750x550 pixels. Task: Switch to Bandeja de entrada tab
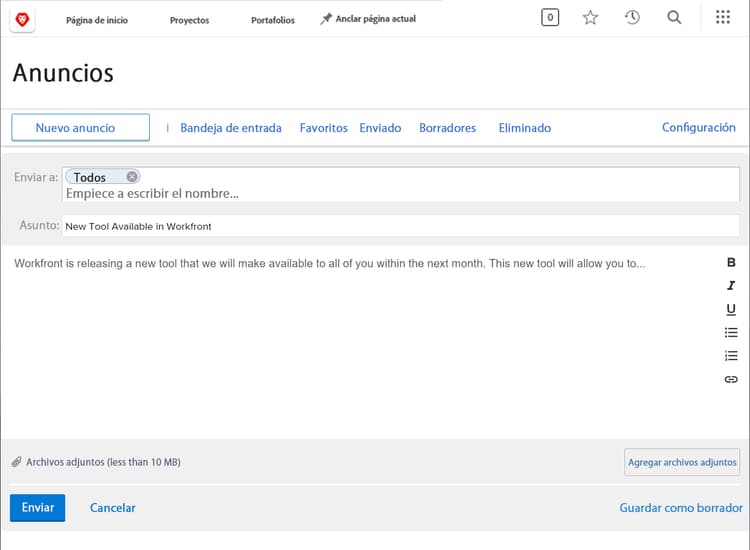(231, 128)
